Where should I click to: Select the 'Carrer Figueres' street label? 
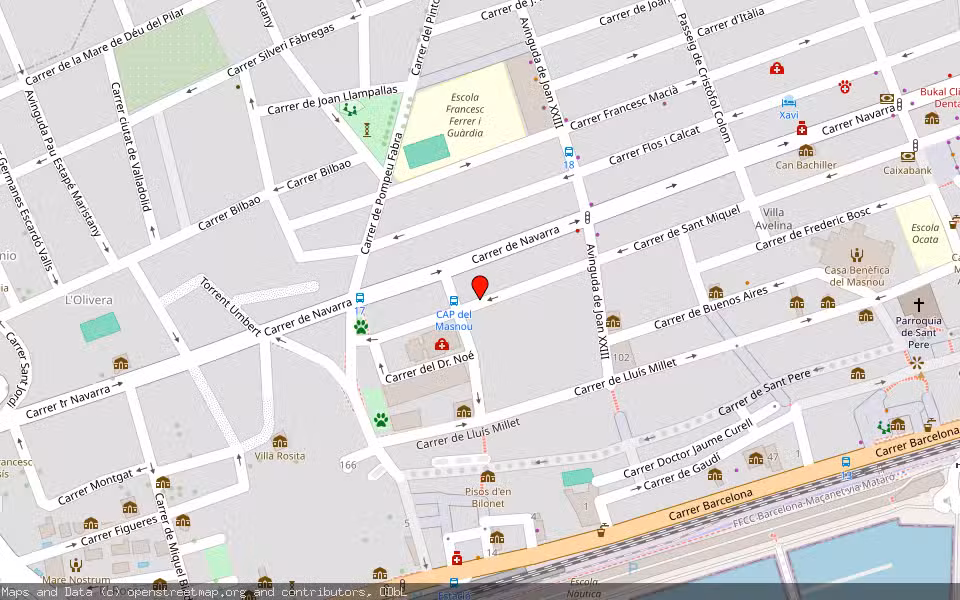(119, 530)
